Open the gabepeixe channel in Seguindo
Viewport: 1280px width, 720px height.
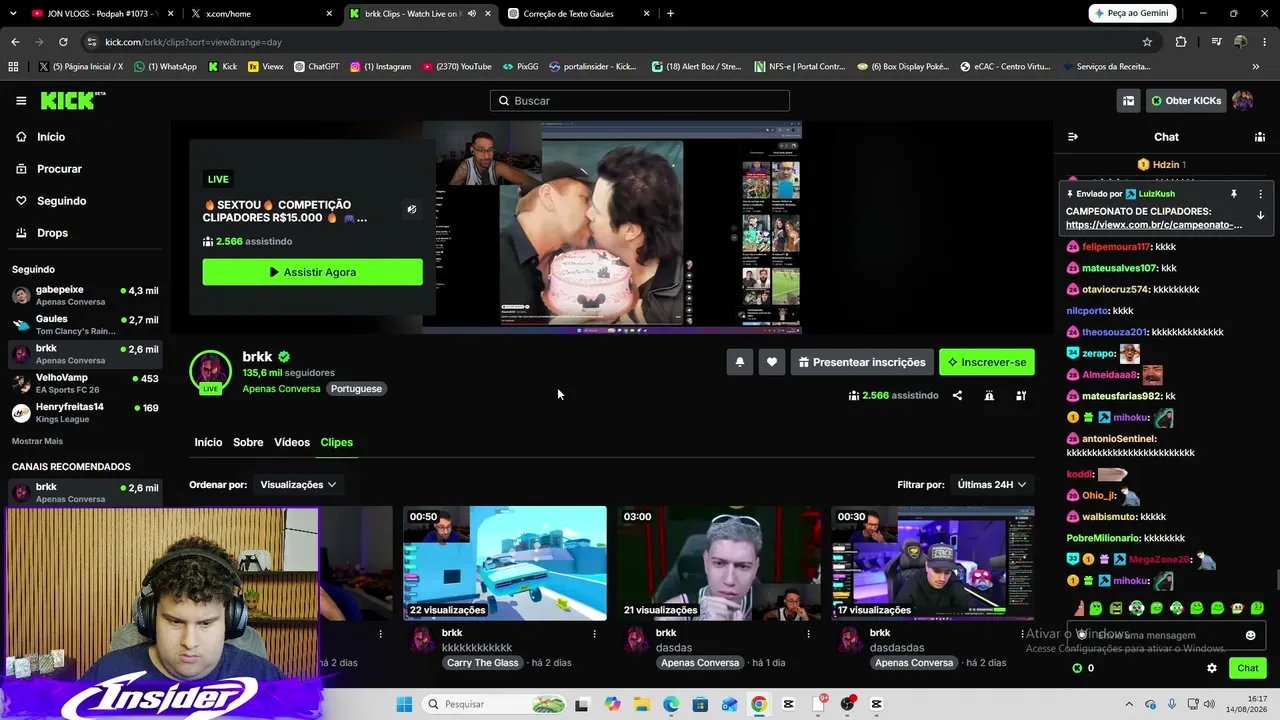85,295
